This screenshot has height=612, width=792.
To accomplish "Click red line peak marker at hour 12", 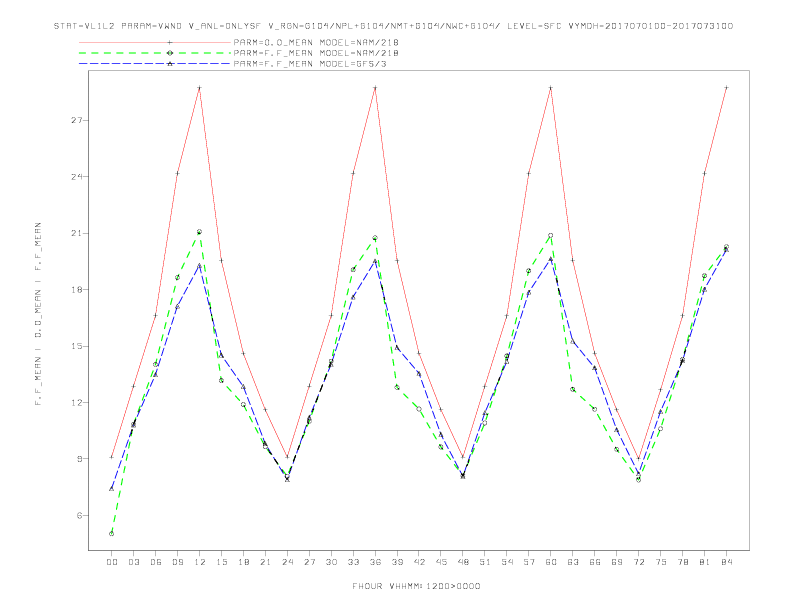I will [200, 88].
